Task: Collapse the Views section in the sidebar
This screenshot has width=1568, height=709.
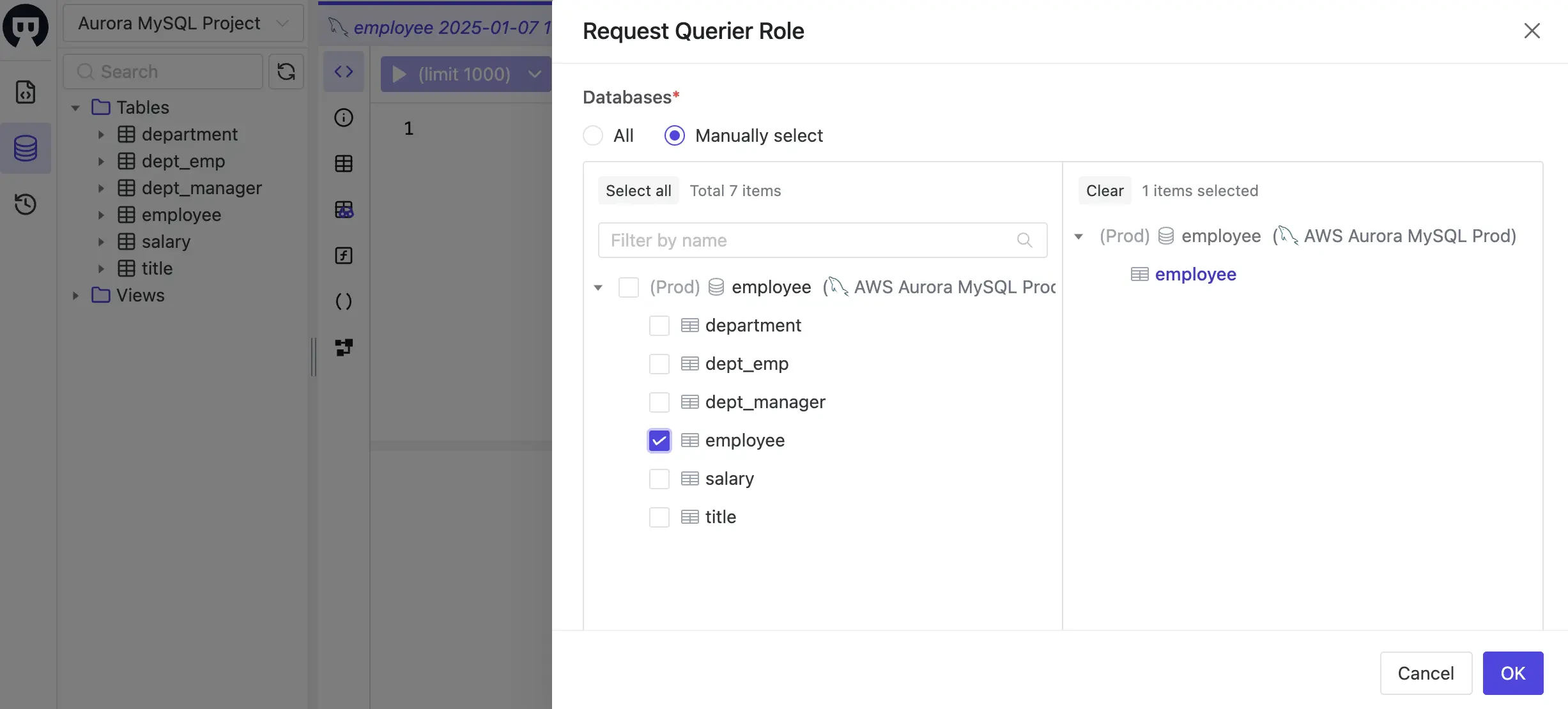Action: coord(75,295)
